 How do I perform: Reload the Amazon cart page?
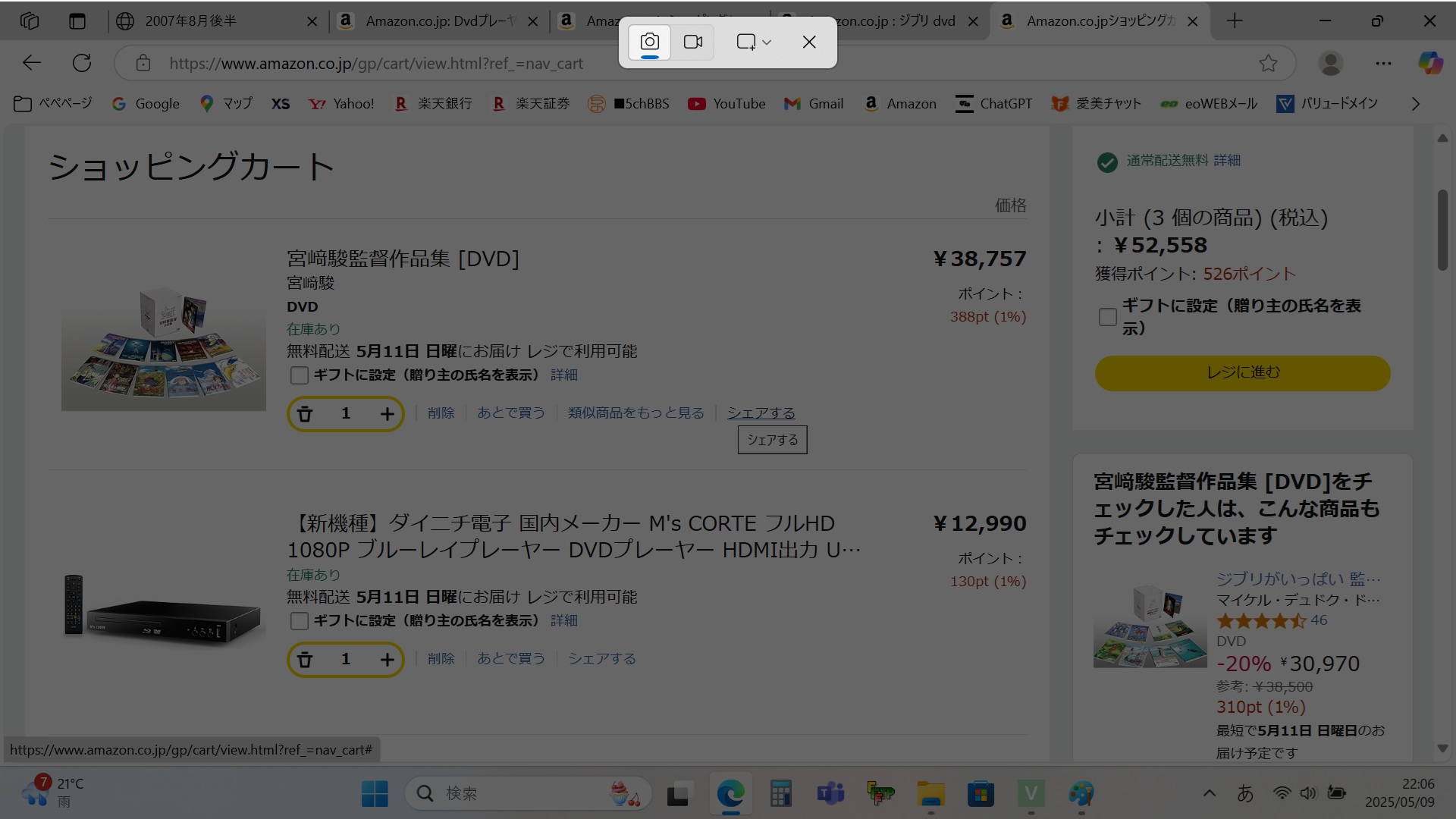(82, 63)
